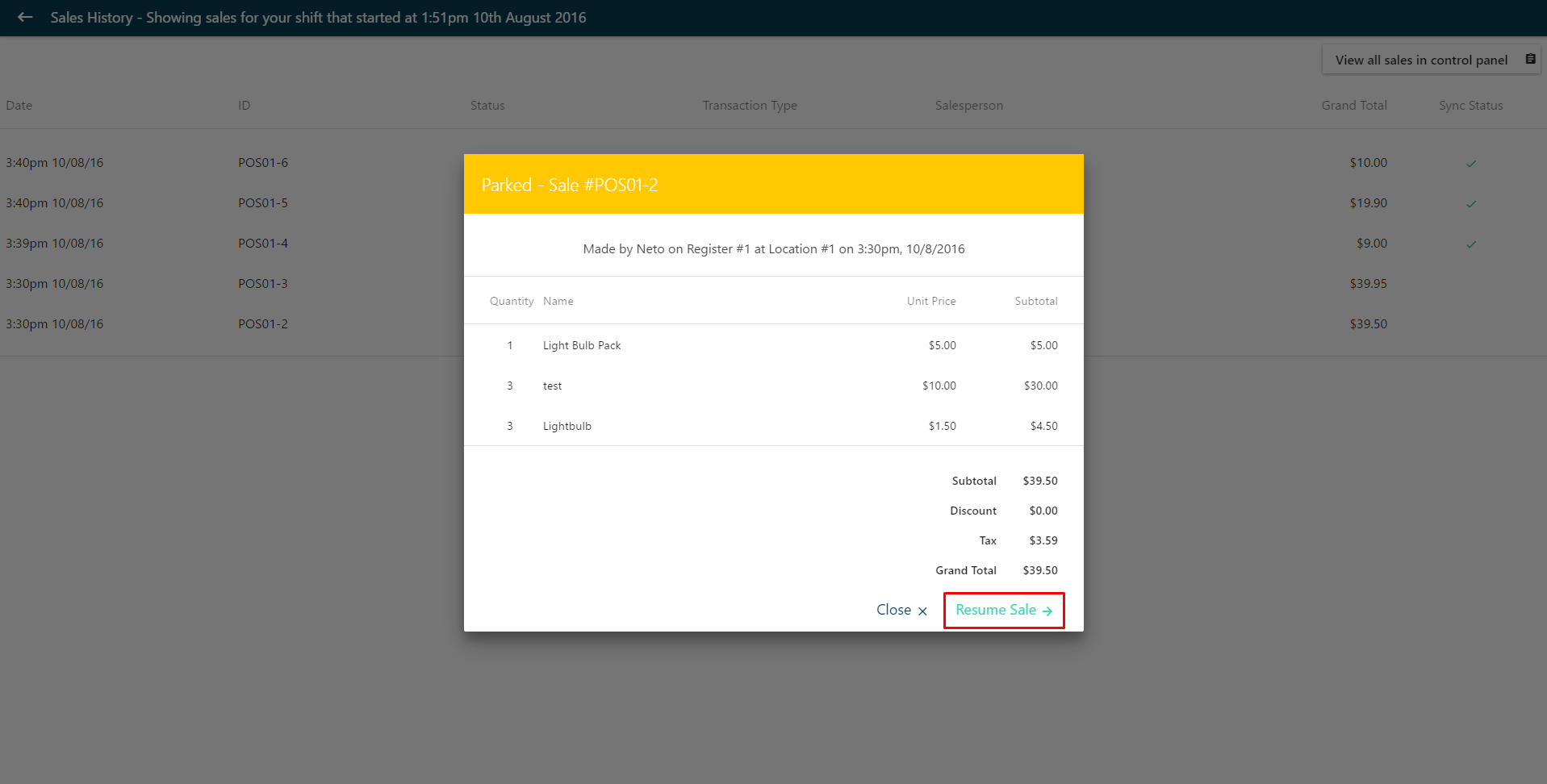This screenshot has width=1547, height=784.
Task: Click the Light Bulb Pack item name
Action: point(582,345)
